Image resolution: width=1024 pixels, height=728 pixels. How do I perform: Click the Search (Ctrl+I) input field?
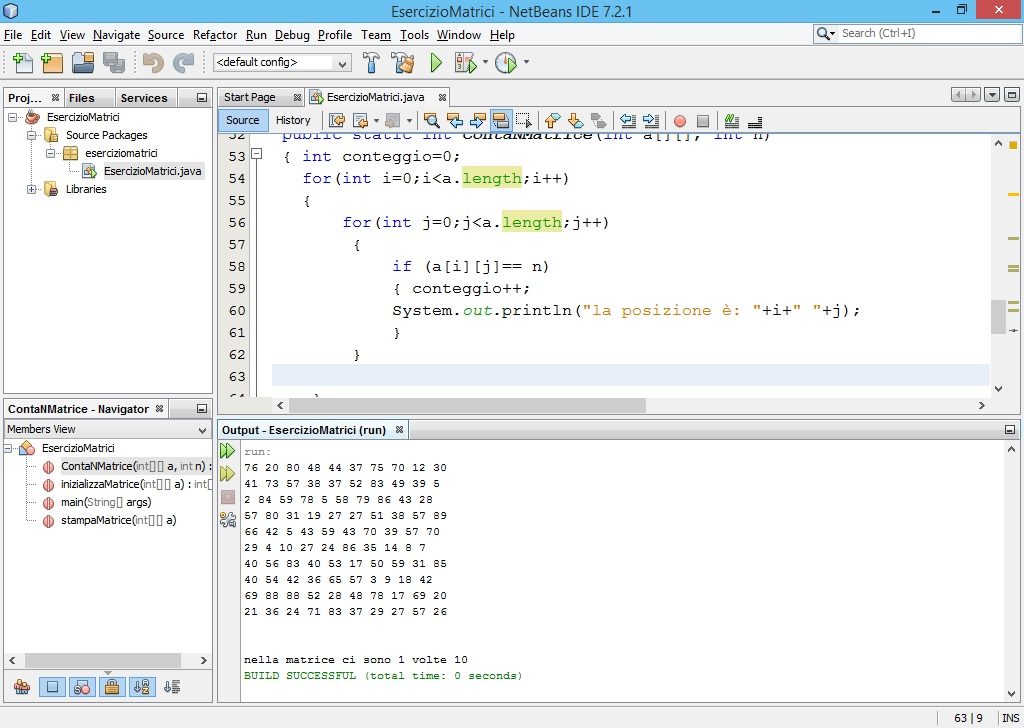(920, 33)
